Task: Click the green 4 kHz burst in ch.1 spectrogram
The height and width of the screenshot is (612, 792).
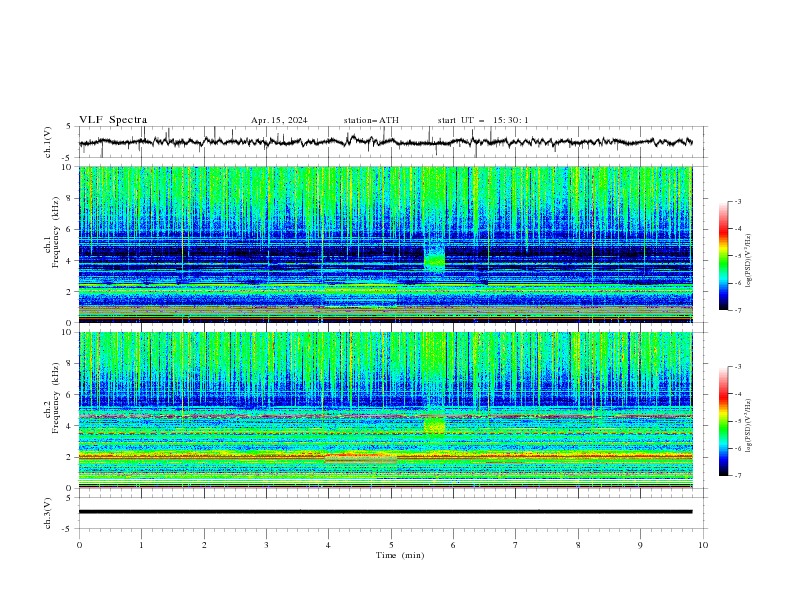Action: click(434, 260)
